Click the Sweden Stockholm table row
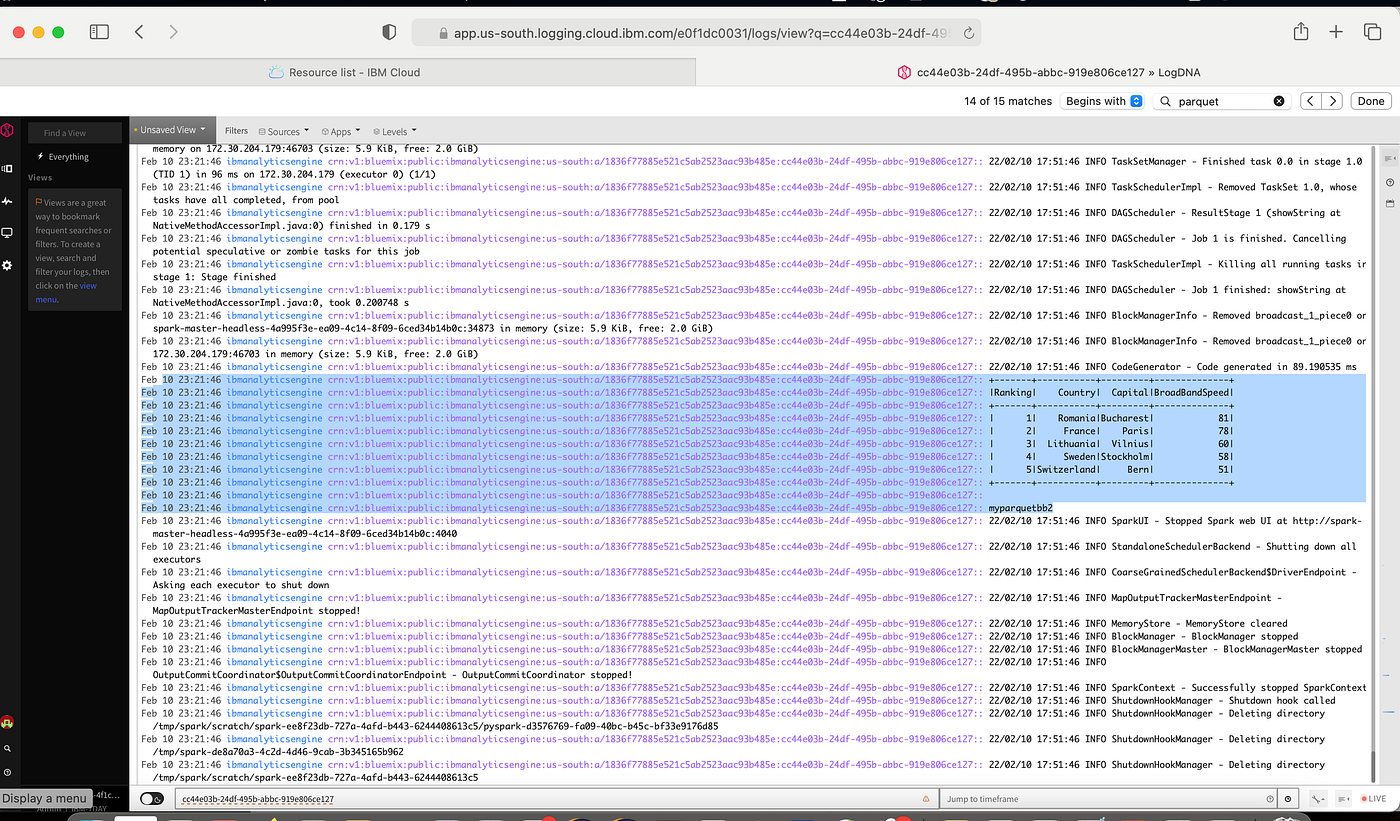The width and height of the screenshot is (1400, 821). point(1111,457)
